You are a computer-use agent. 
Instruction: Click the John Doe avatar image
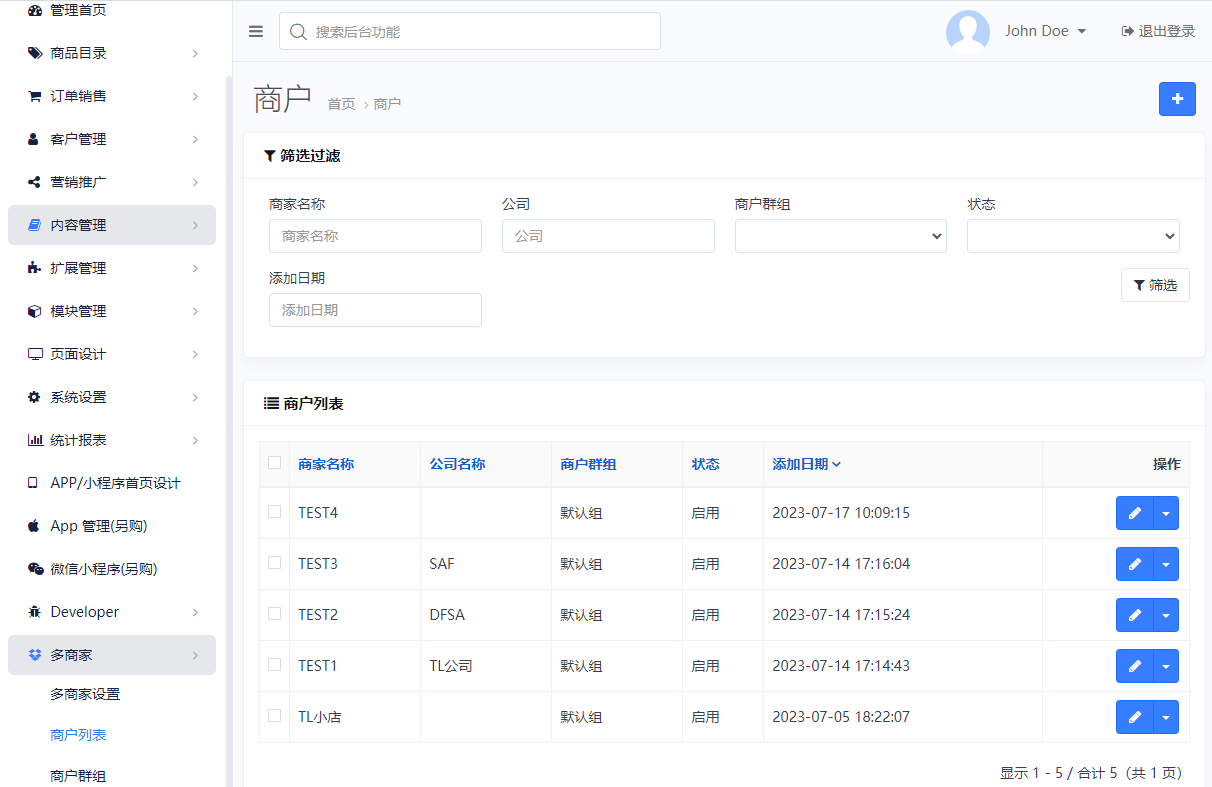pos(968,31)
